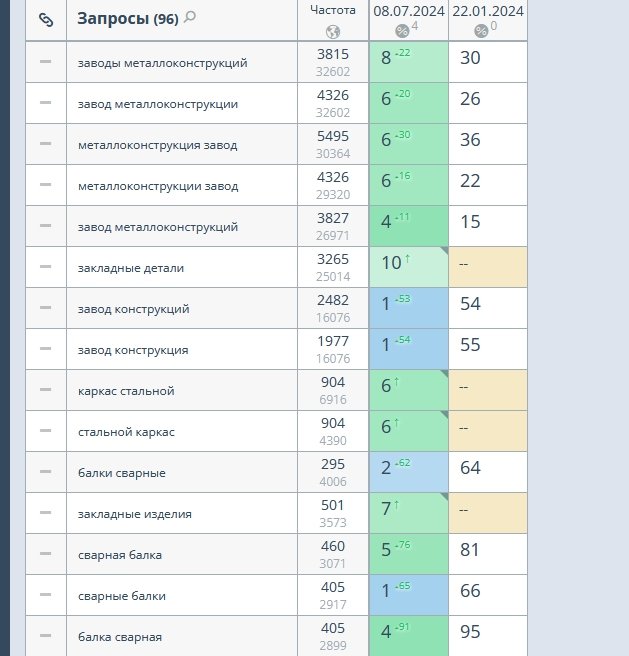Image resolution: width=629 pixels, height=656 pixels.
Task: Click percent icon under 08.07.2024 date
Action: [x=402, y=31]
